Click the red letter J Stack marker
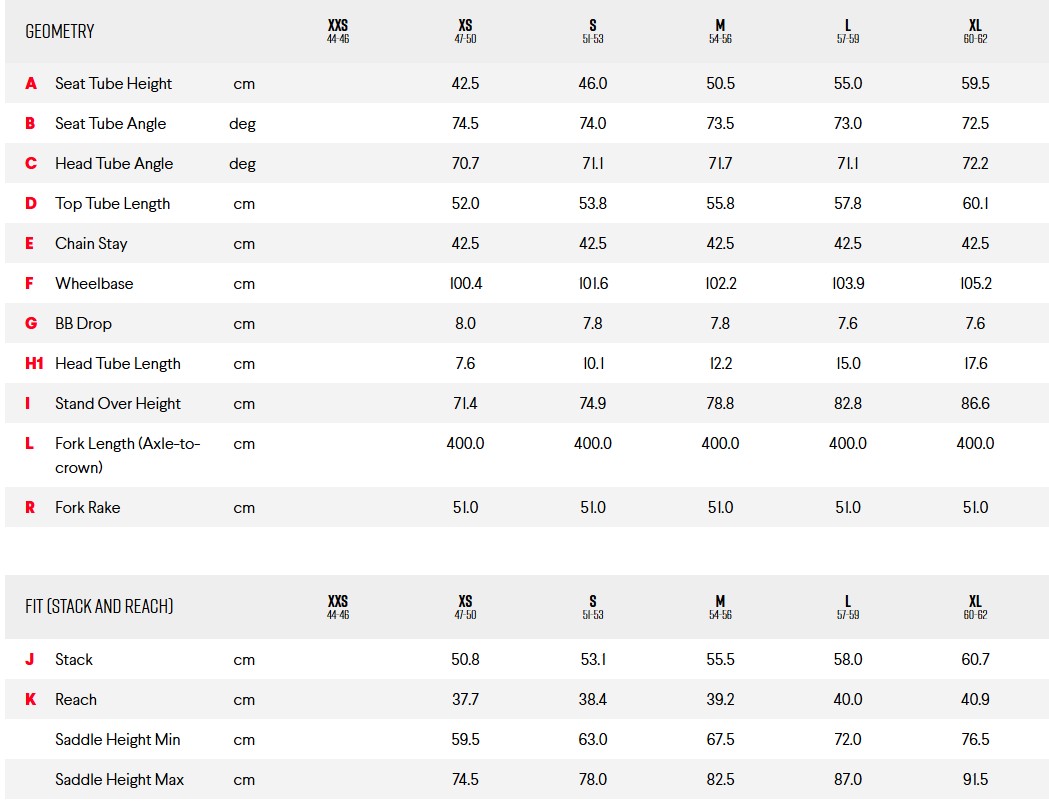The image size is (1049, 802). pos(29,660)
